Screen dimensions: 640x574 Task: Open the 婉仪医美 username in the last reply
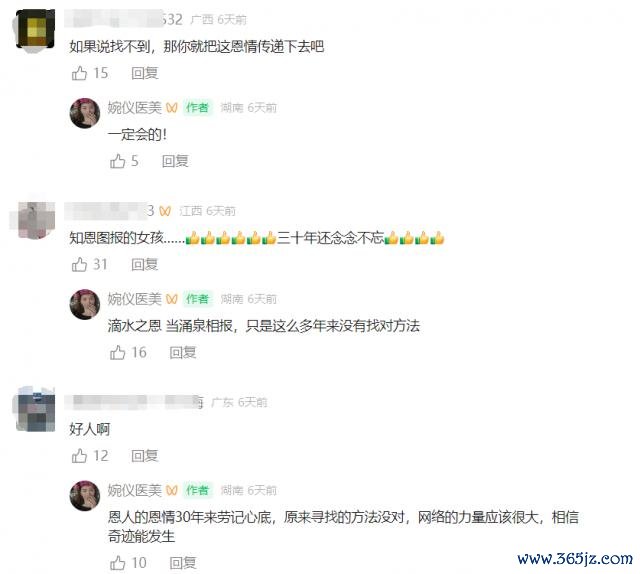click(135, 490)
